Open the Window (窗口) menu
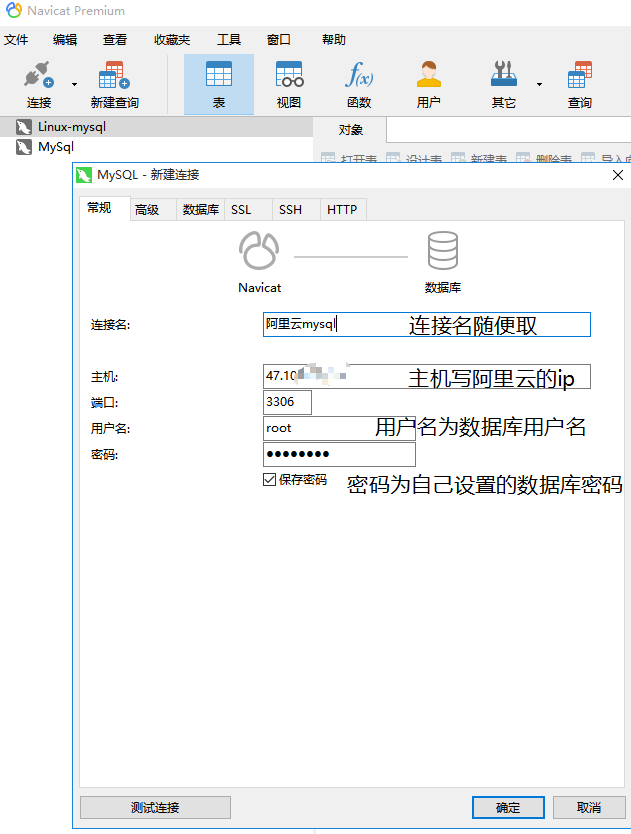The image size is (631, 834). click(279, 40)
